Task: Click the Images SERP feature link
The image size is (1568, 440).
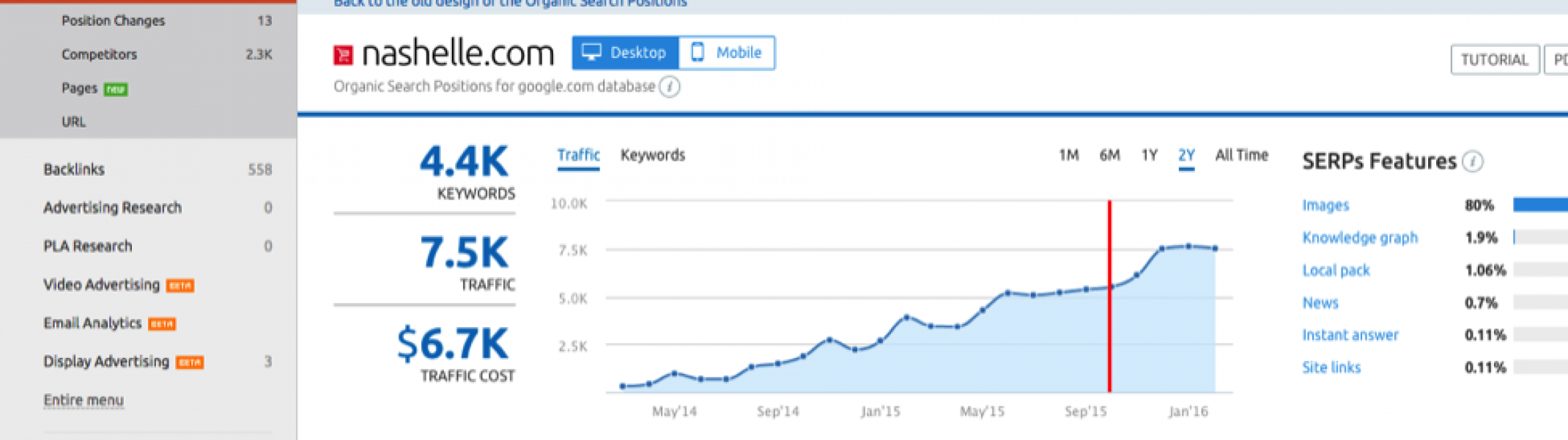Action: point(1325,205)
